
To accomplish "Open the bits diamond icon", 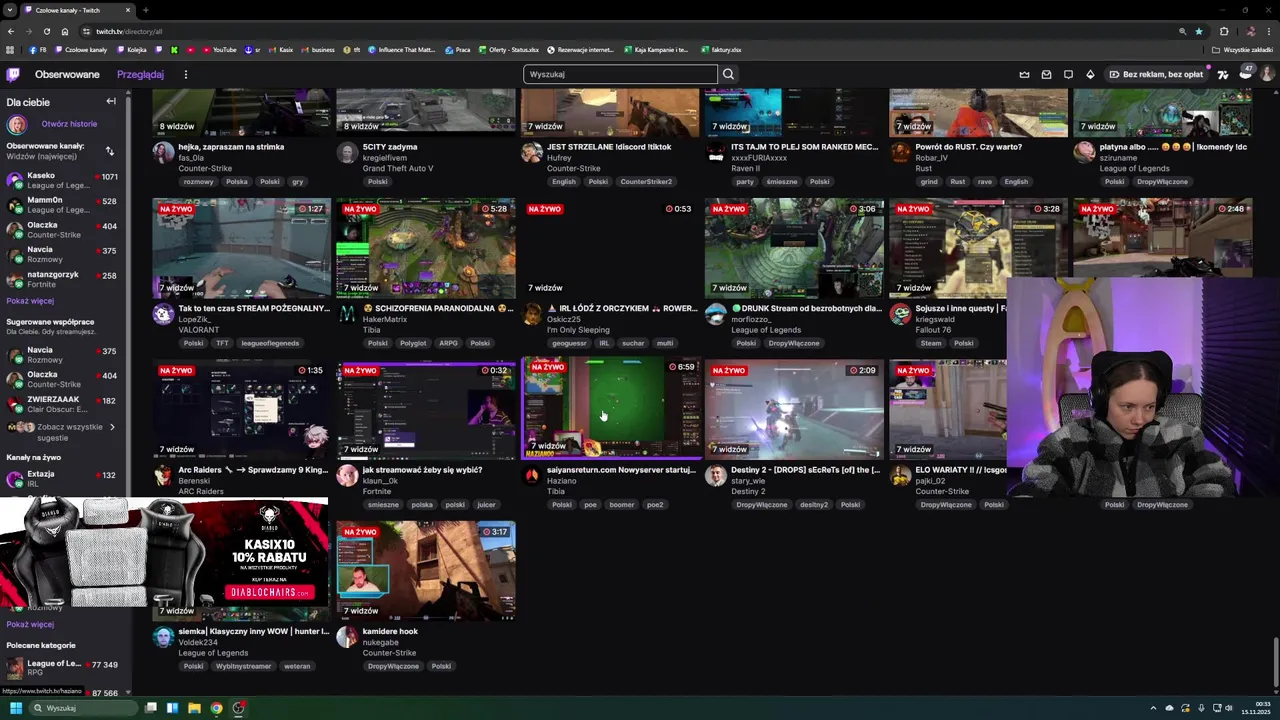I will (1090, 74).
